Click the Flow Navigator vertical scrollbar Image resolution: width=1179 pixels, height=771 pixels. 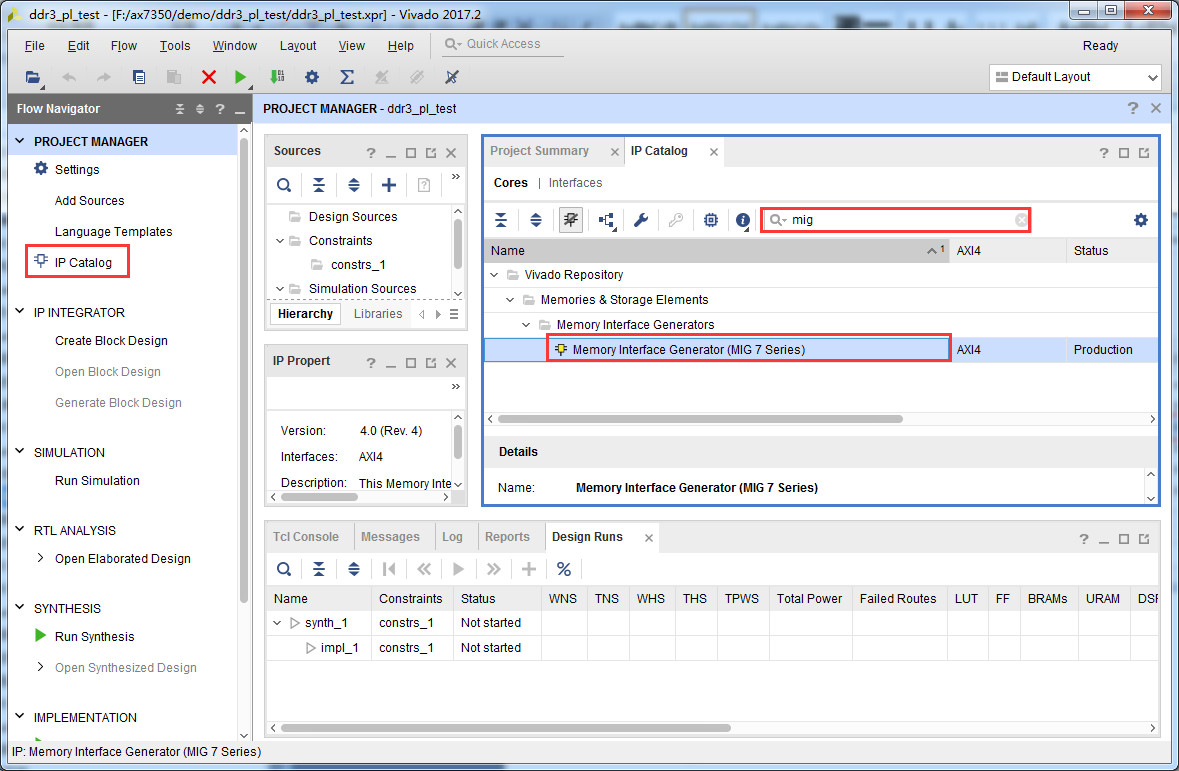(244, 372)
